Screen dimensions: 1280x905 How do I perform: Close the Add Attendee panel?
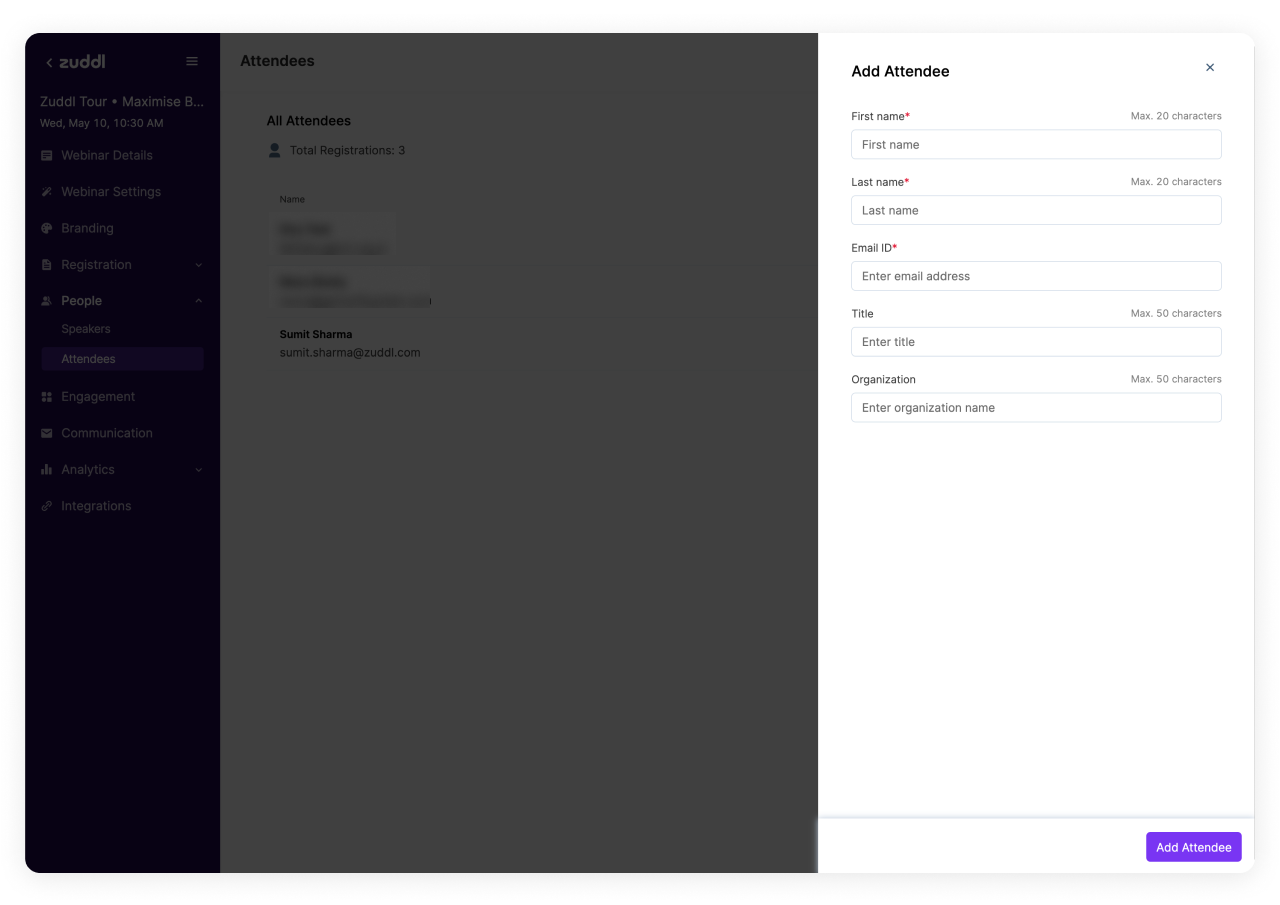(1210, 68)
